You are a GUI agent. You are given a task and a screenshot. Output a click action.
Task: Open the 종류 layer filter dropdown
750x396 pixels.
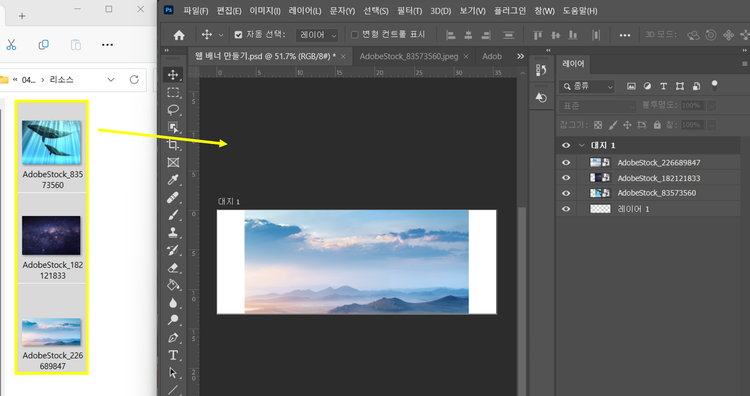586,87
